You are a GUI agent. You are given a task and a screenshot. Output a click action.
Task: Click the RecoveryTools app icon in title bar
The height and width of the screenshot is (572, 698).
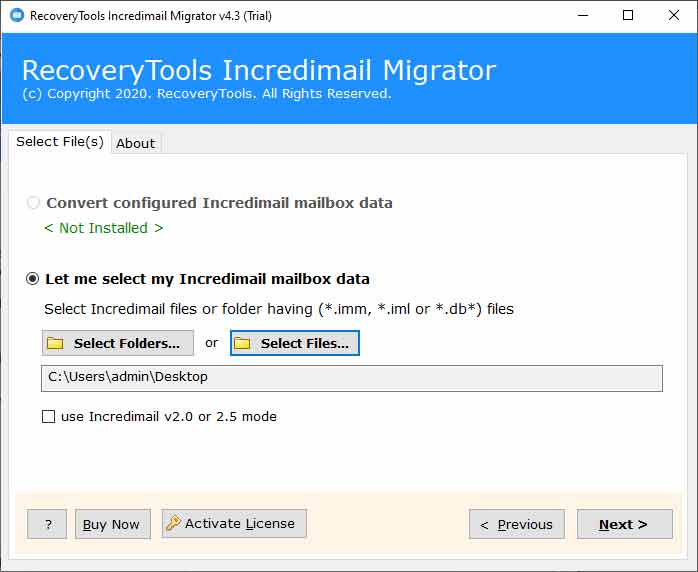(x=16, y=15)
